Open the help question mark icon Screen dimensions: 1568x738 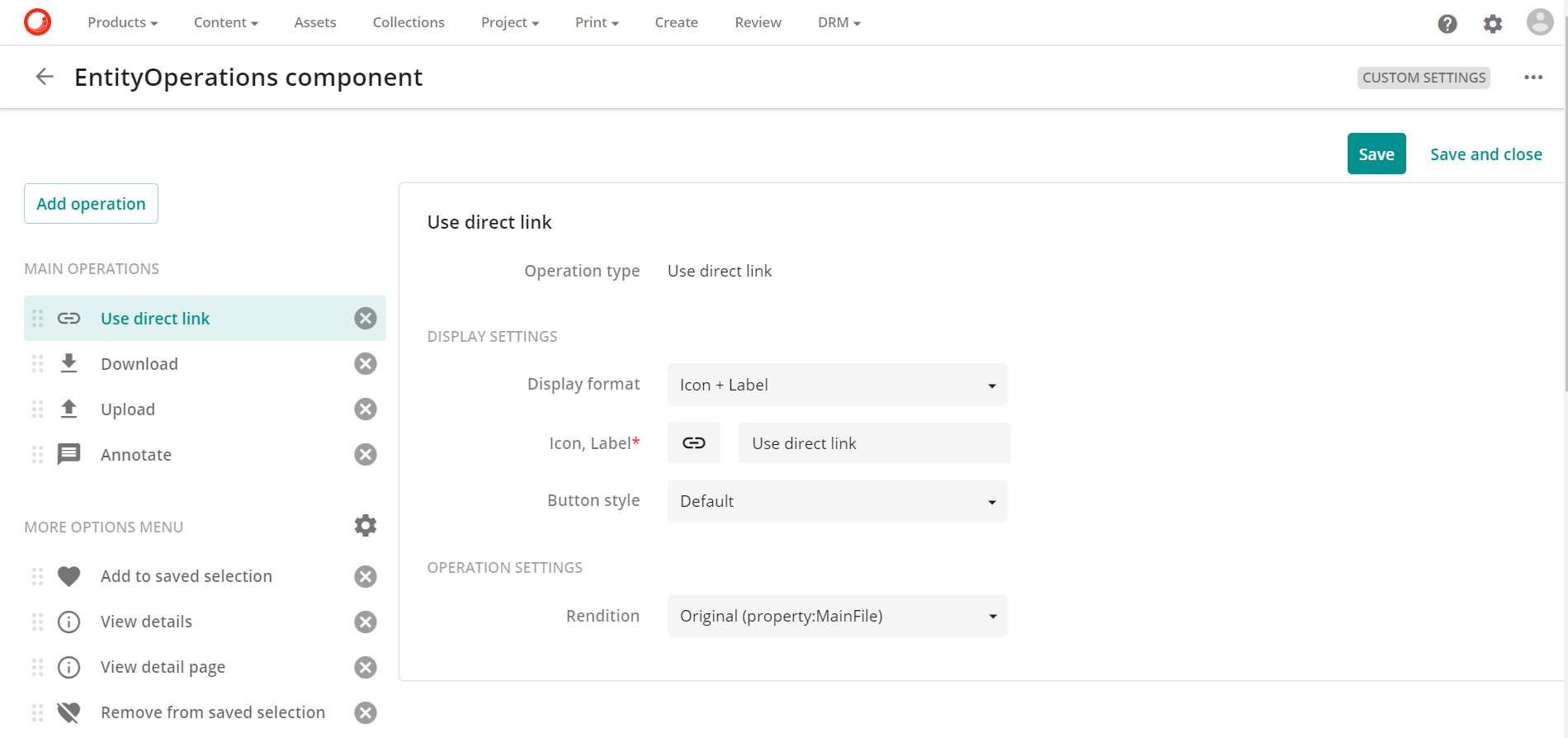(x=1447, y=24)
